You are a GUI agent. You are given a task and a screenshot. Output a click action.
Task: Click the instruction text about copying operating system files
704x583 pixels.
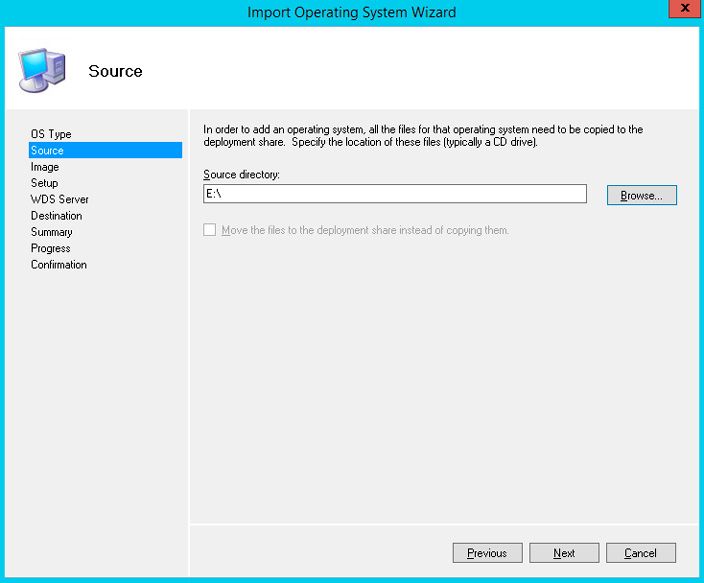pos(423,136)
